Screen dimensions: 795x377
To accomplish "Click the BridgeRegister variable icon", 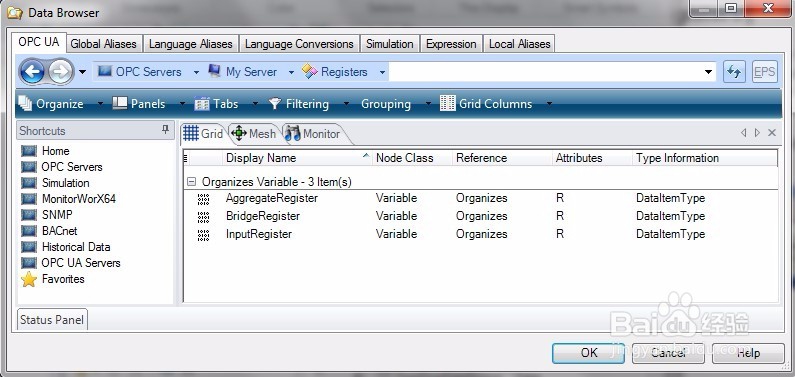I will point(203,217).
